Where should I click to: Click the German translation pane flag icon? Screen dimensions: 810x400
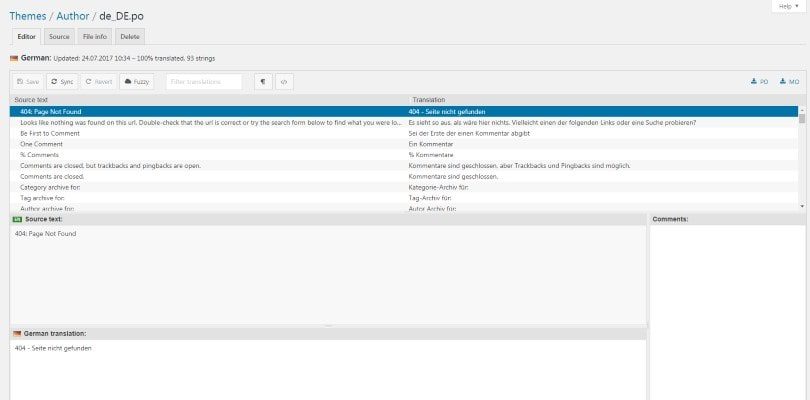(17, 334)
